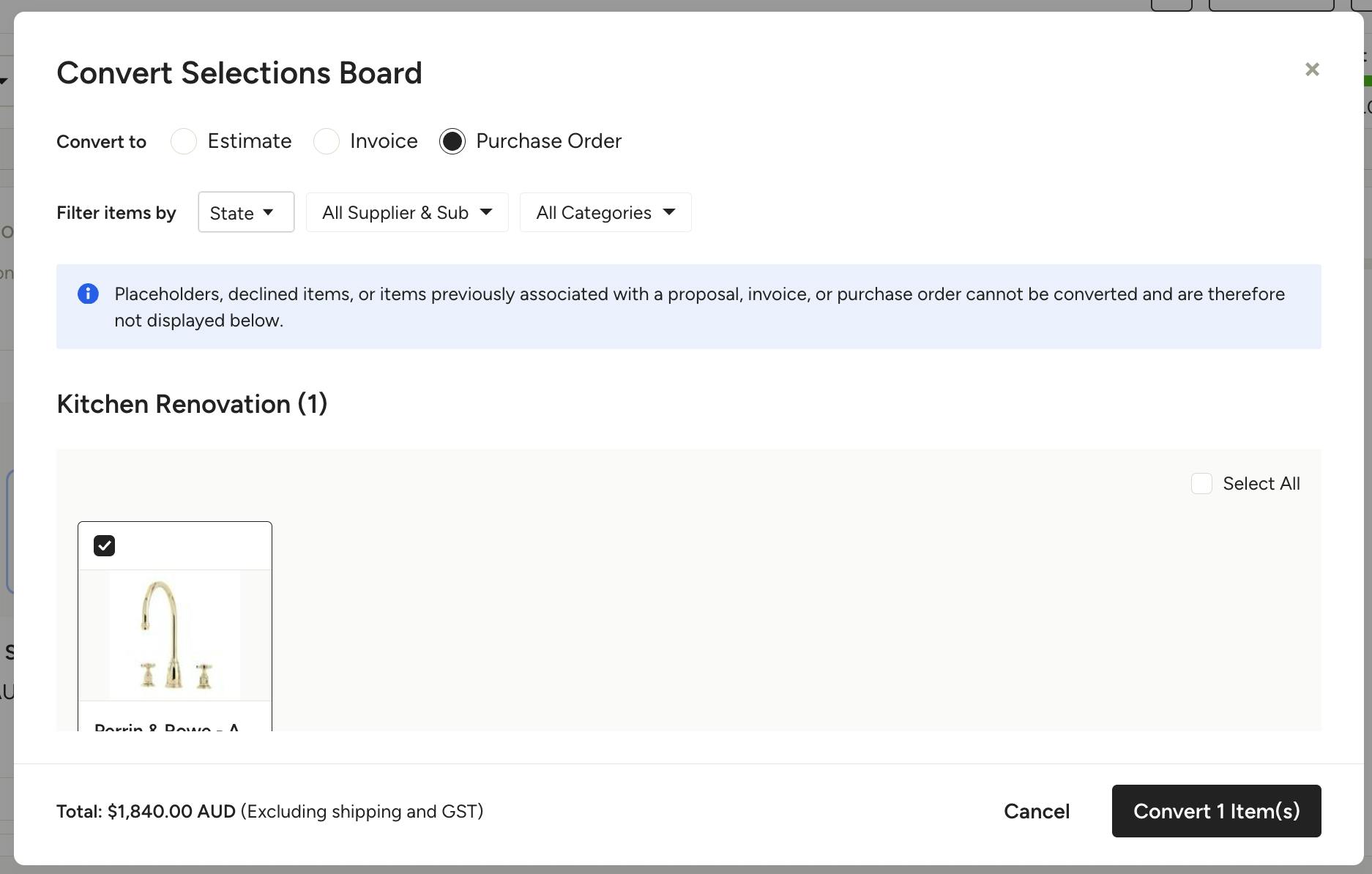Click the Kitchen Renovation (1) heading
The width and height of the screenshot is (1372, 874).
click(x=192, y=404)
